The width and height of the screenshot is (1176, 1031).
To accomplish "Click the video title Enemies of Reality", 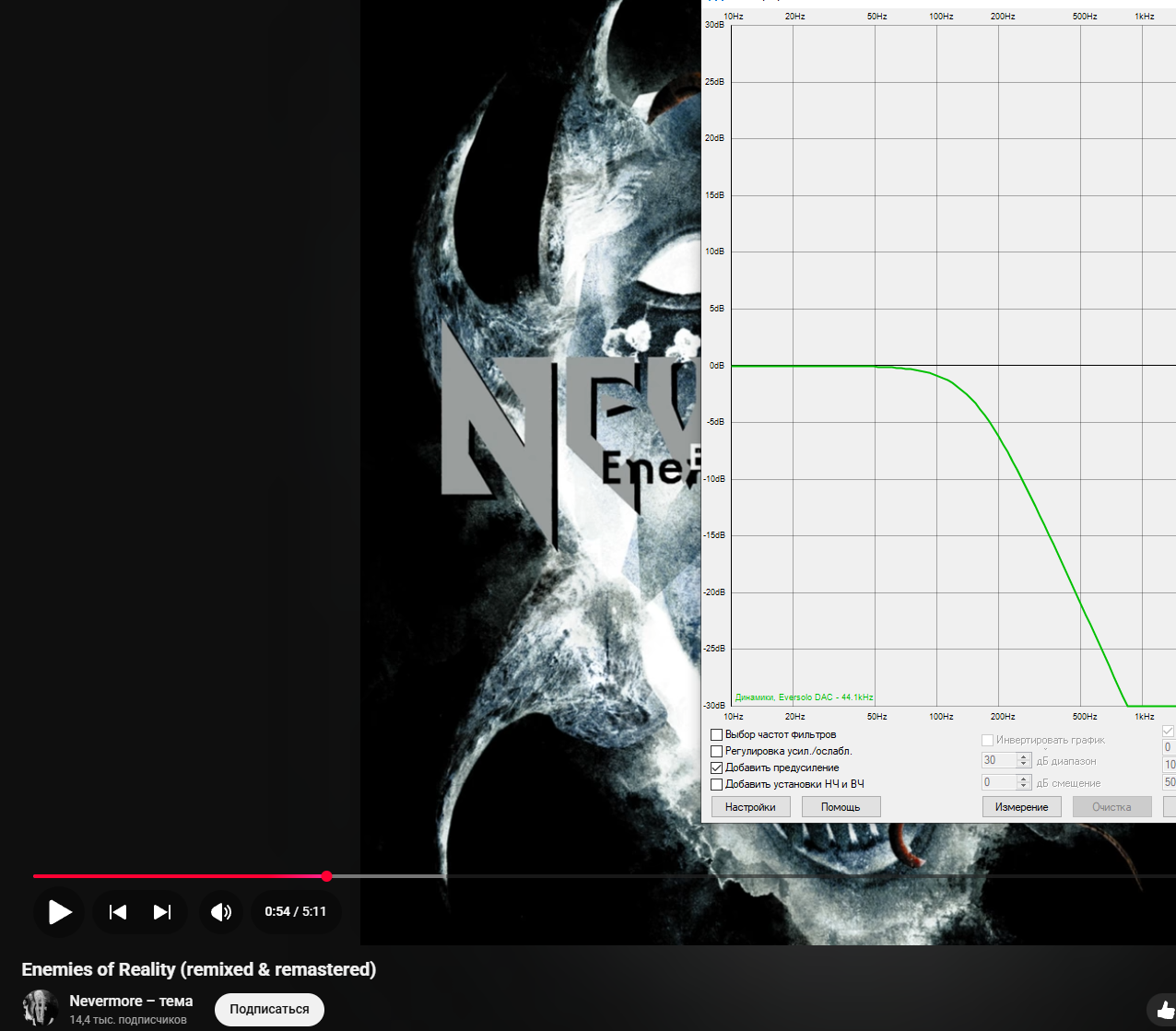I will [x=199, y=969].
